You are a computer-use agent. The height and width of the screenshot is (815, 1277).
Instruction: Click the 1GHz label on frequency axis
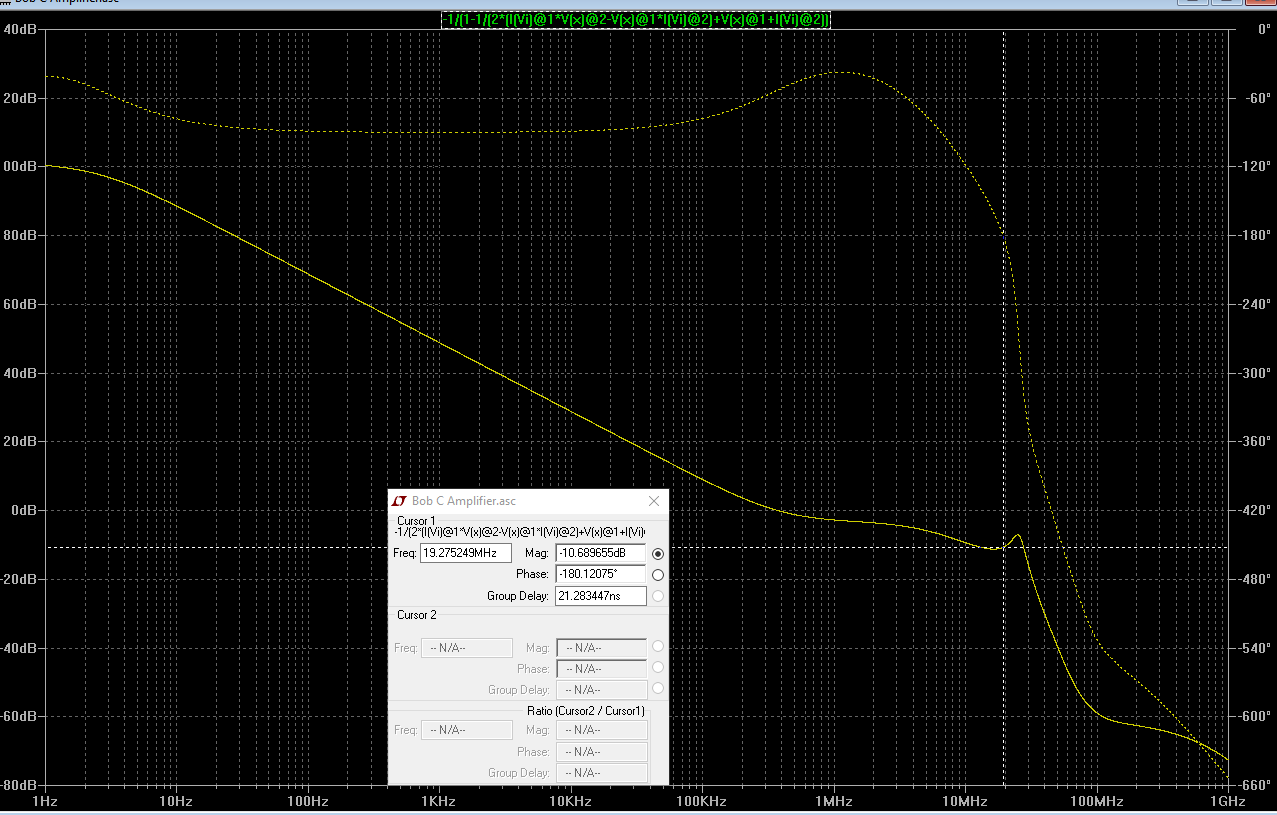(1227, 802)
